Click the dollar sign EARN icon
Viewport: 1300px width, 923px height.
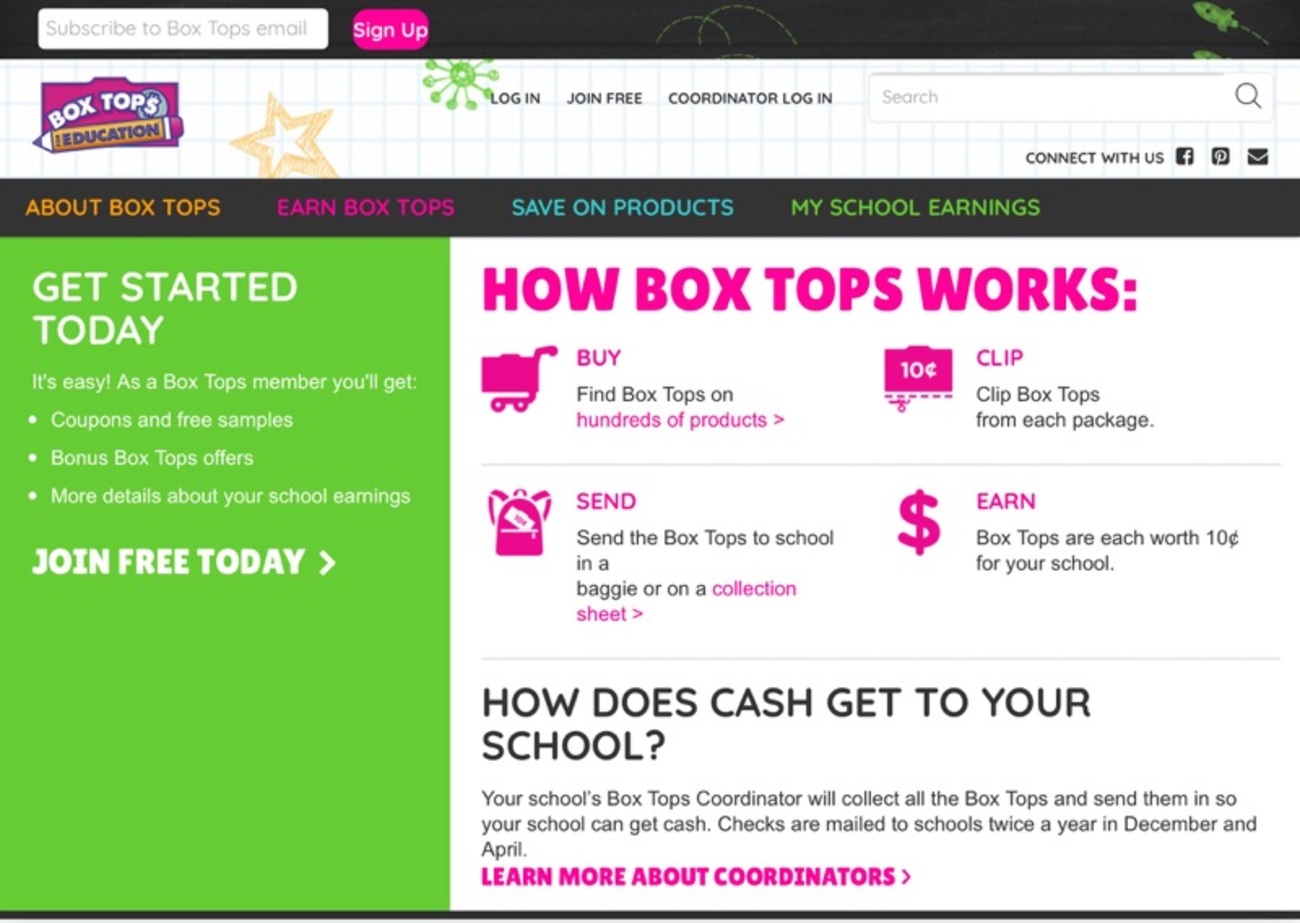tap(918, 522)
